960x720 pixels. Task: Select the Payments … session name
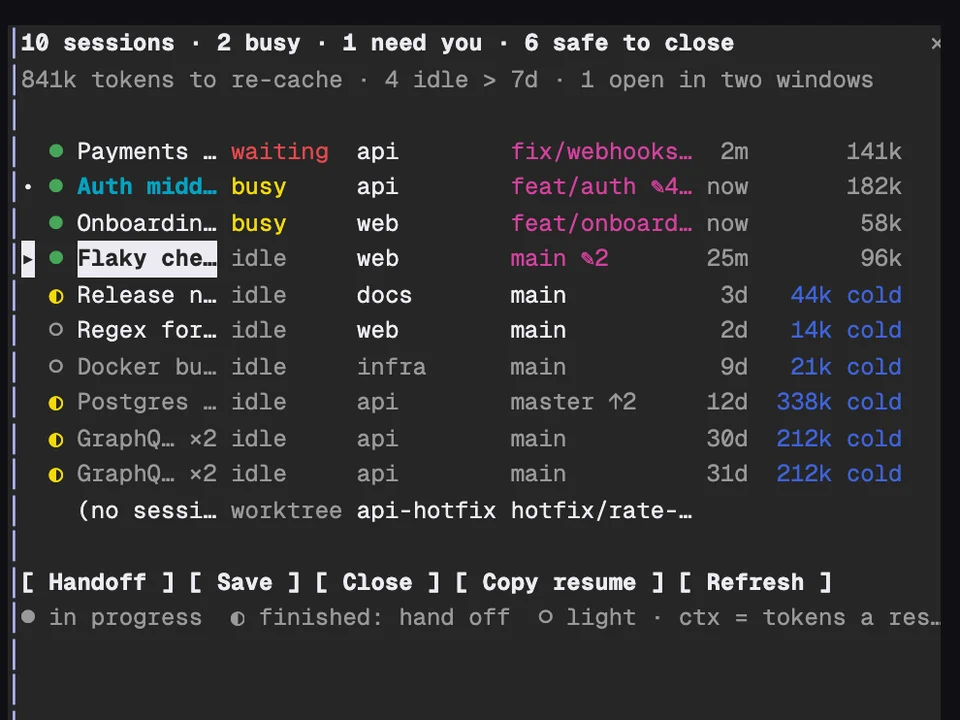point(147,151)
